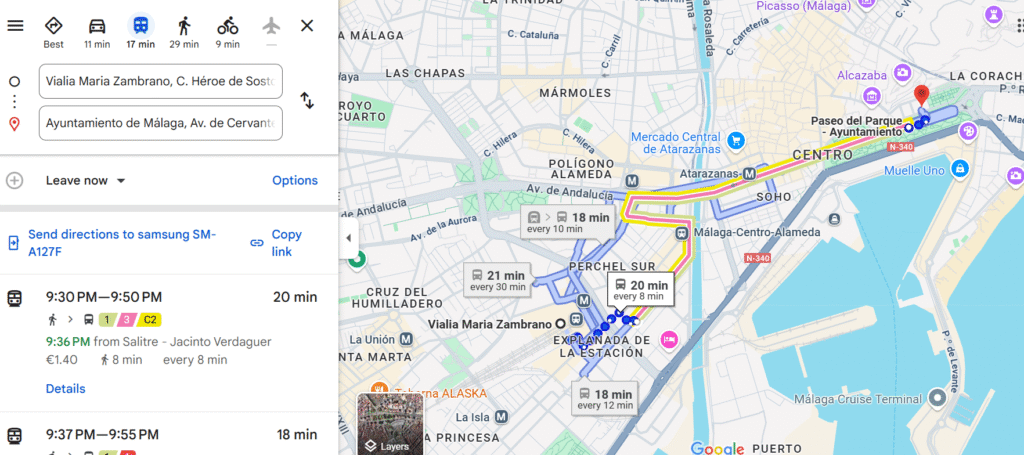Add a destination with the plus icon
The width and height of the screenshot is (1024, 455).
click(x=14, y=180)
